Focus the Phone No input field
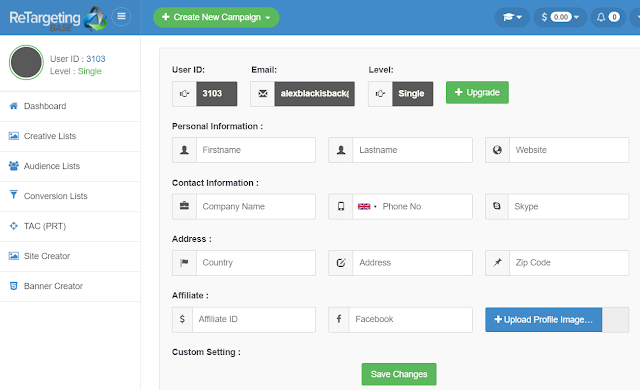 427,206
